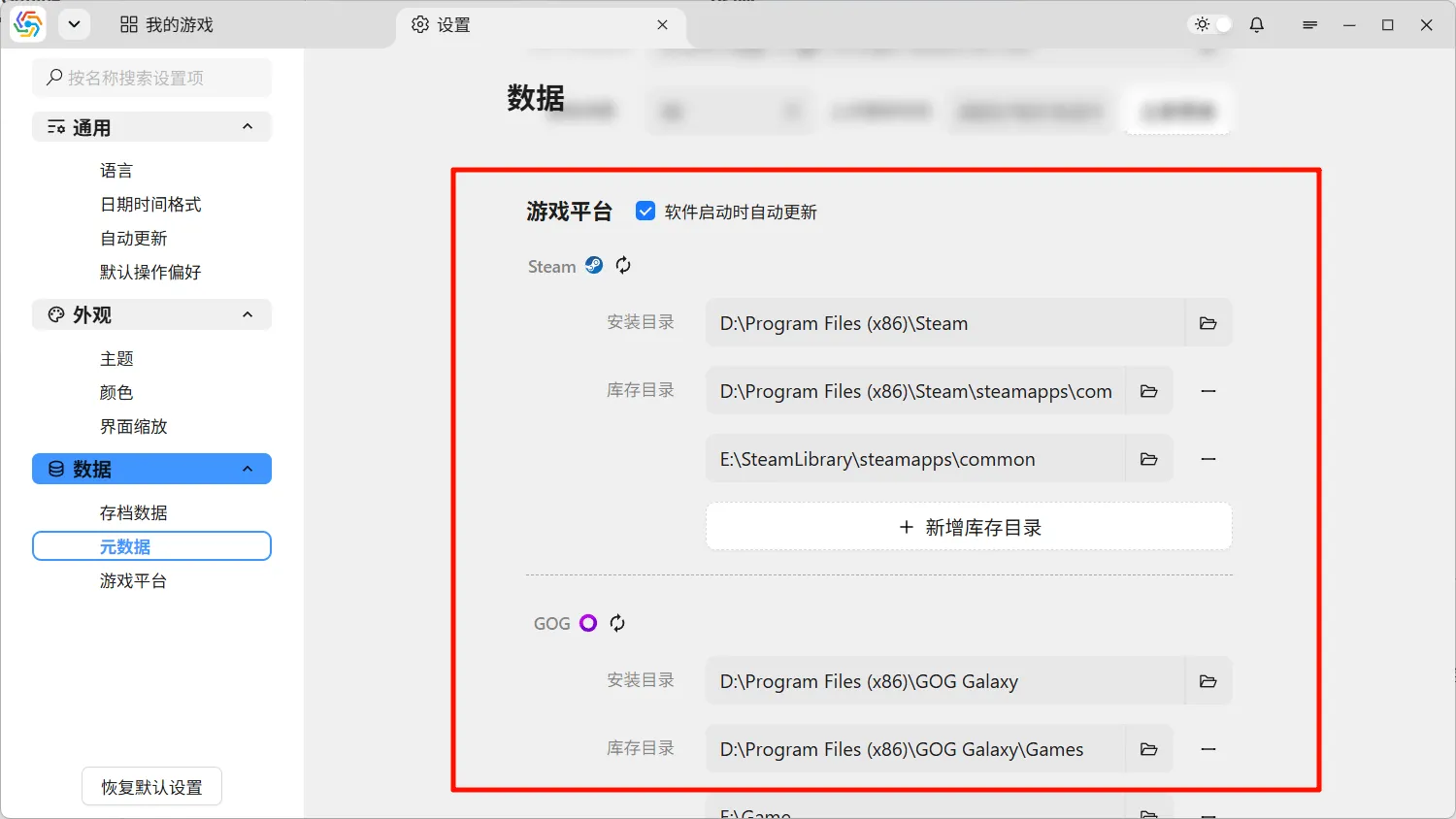Collapse the 外观 section
The width and height of the screenshot is (1456, 819).
click(x=248, y=314)
